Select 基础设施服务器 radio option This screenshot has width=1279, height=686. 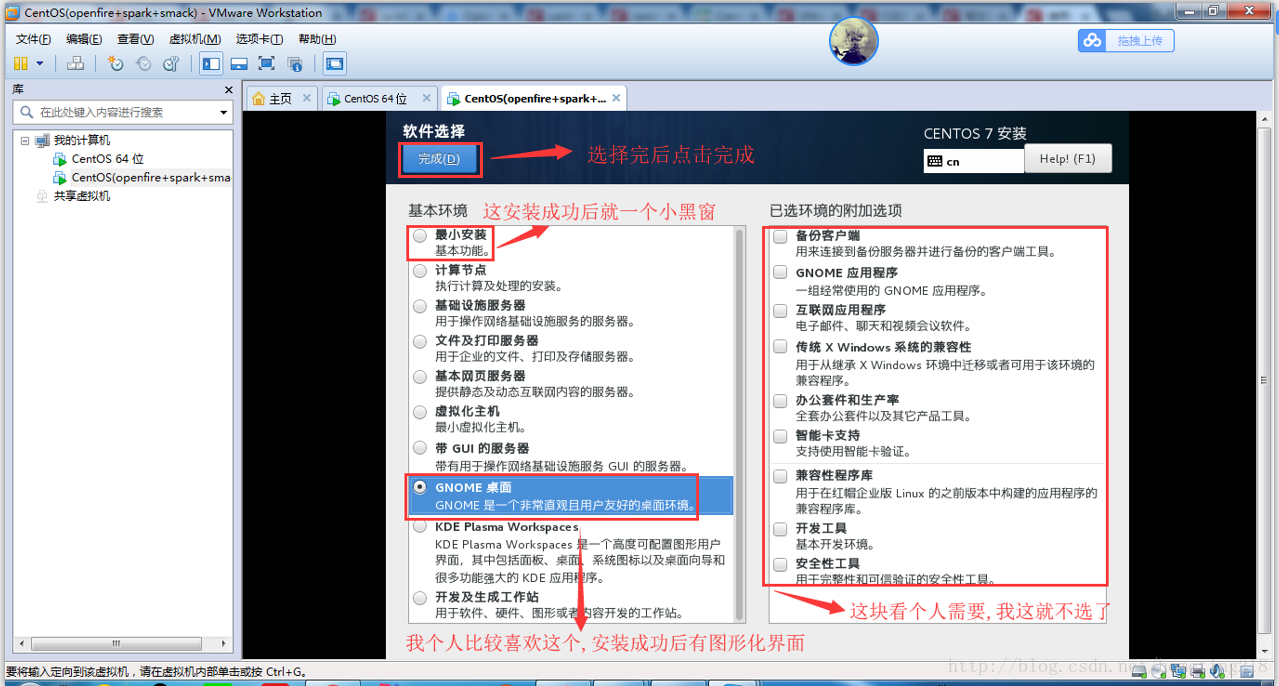tap(419, 306)
